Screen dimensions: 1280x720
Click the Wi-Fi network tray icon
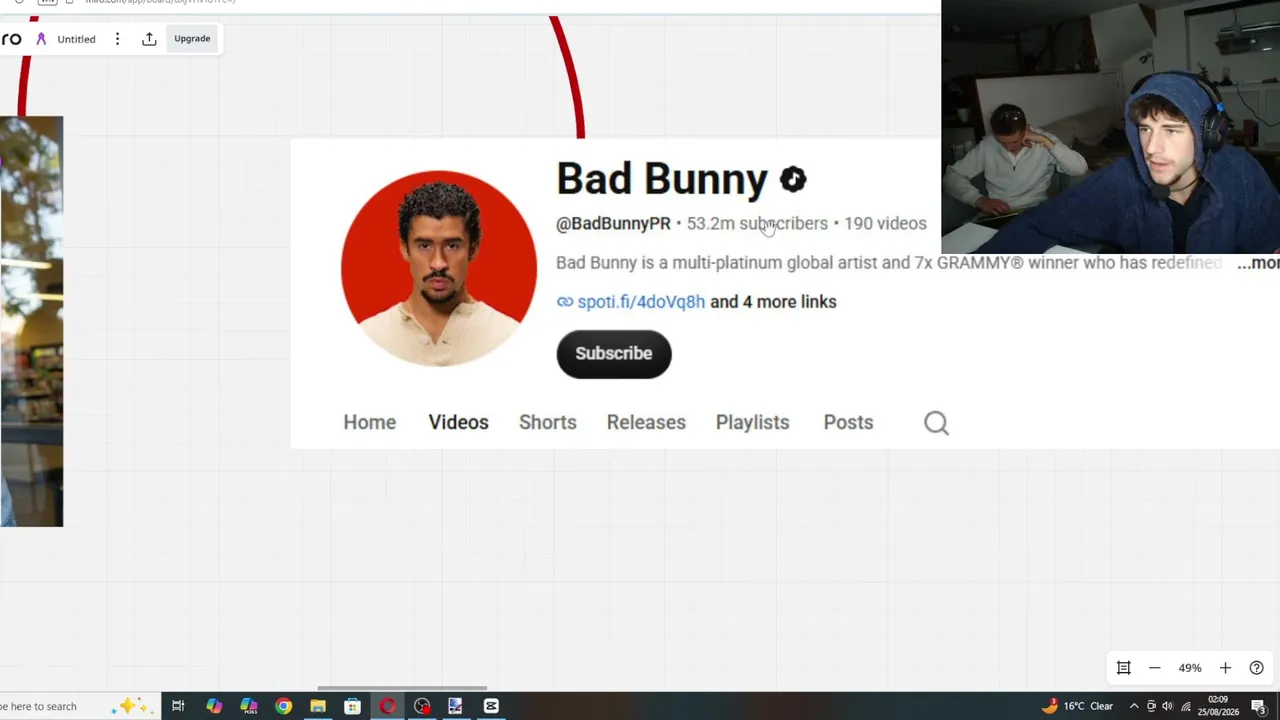click(1184, 706)
